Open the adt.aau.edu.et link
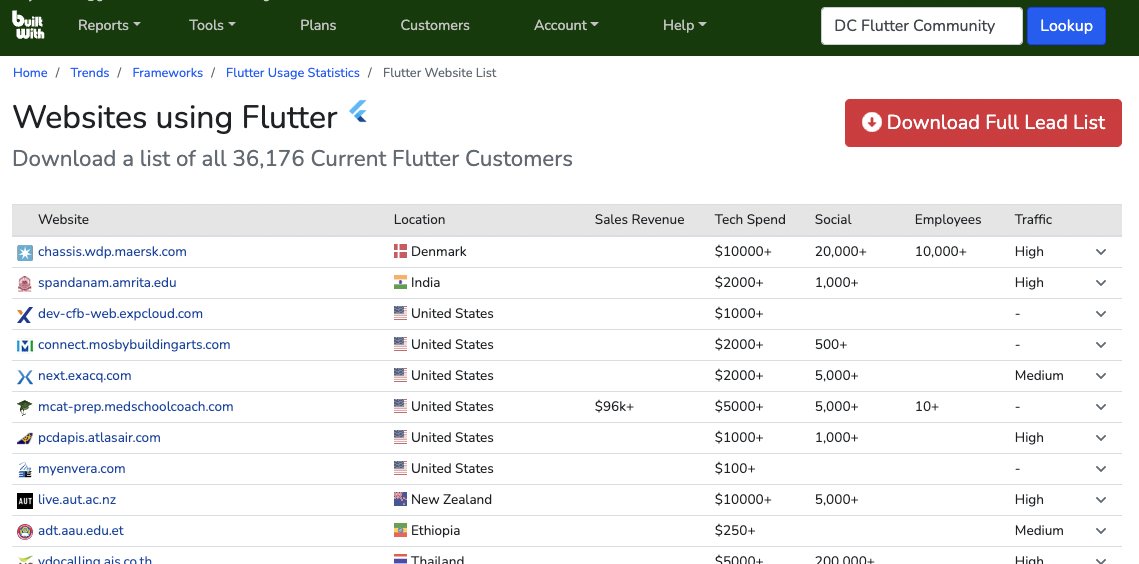 [81, 531]
